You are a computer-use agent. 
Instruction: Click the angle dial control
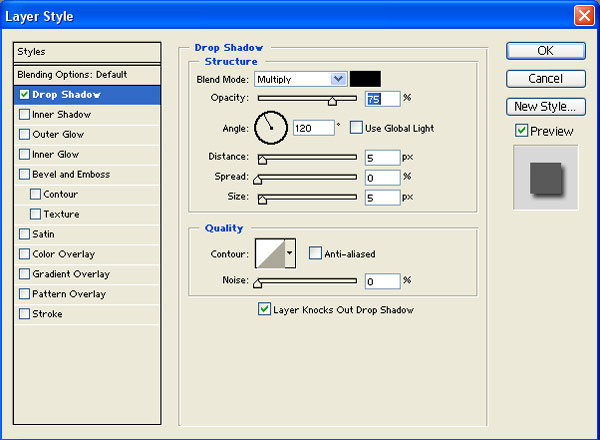tap(271, 127)
